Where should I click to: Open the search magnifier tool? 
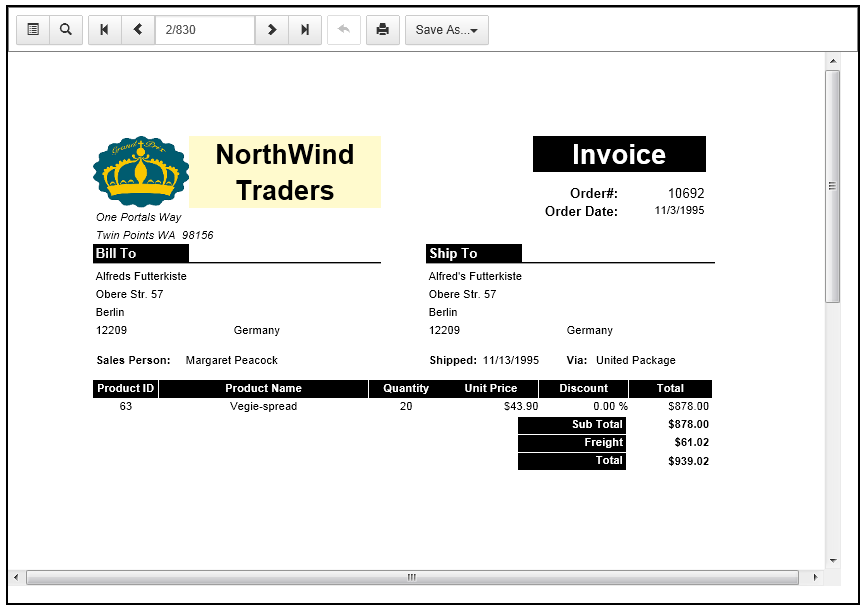pos(66,30)
